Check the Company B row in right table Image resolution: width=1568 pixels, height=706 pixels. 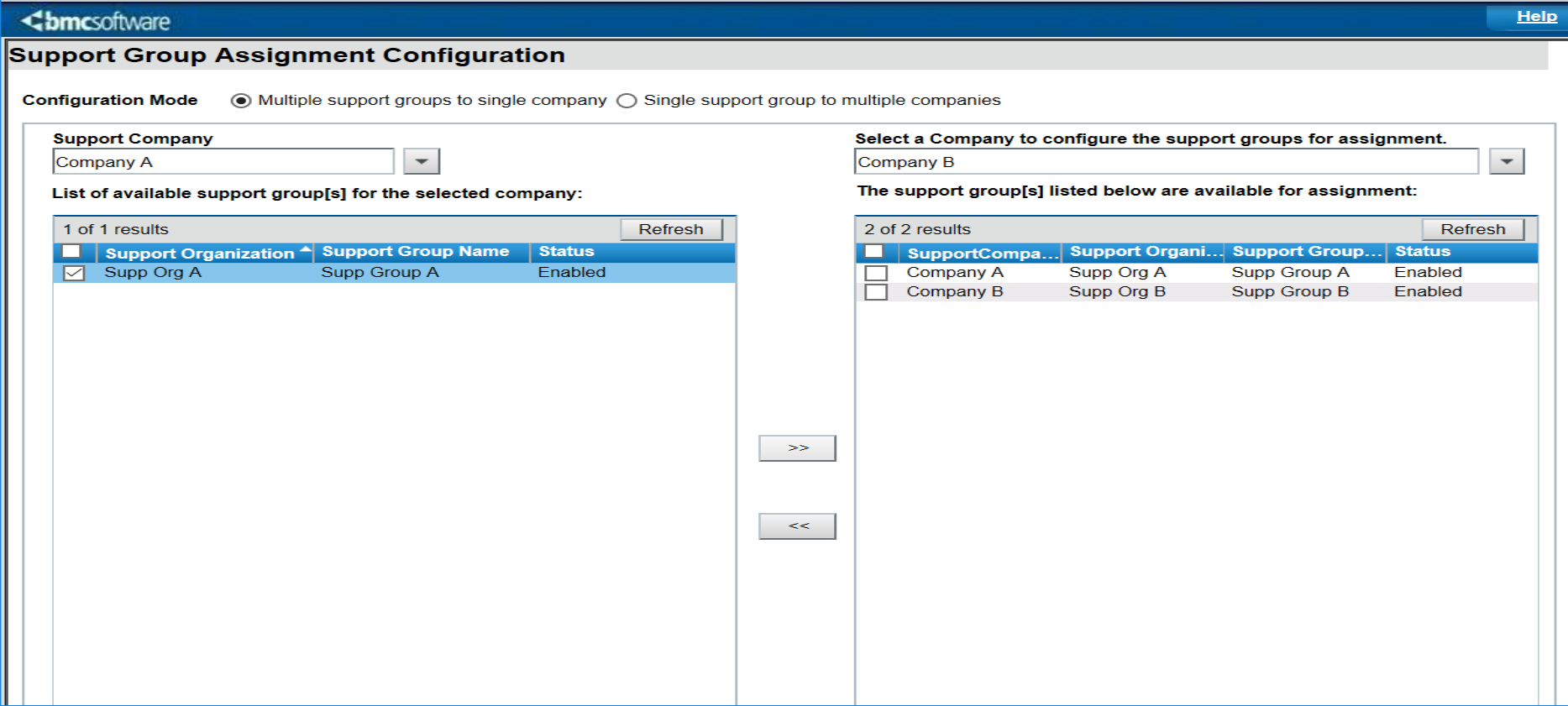tap(876, 292)
